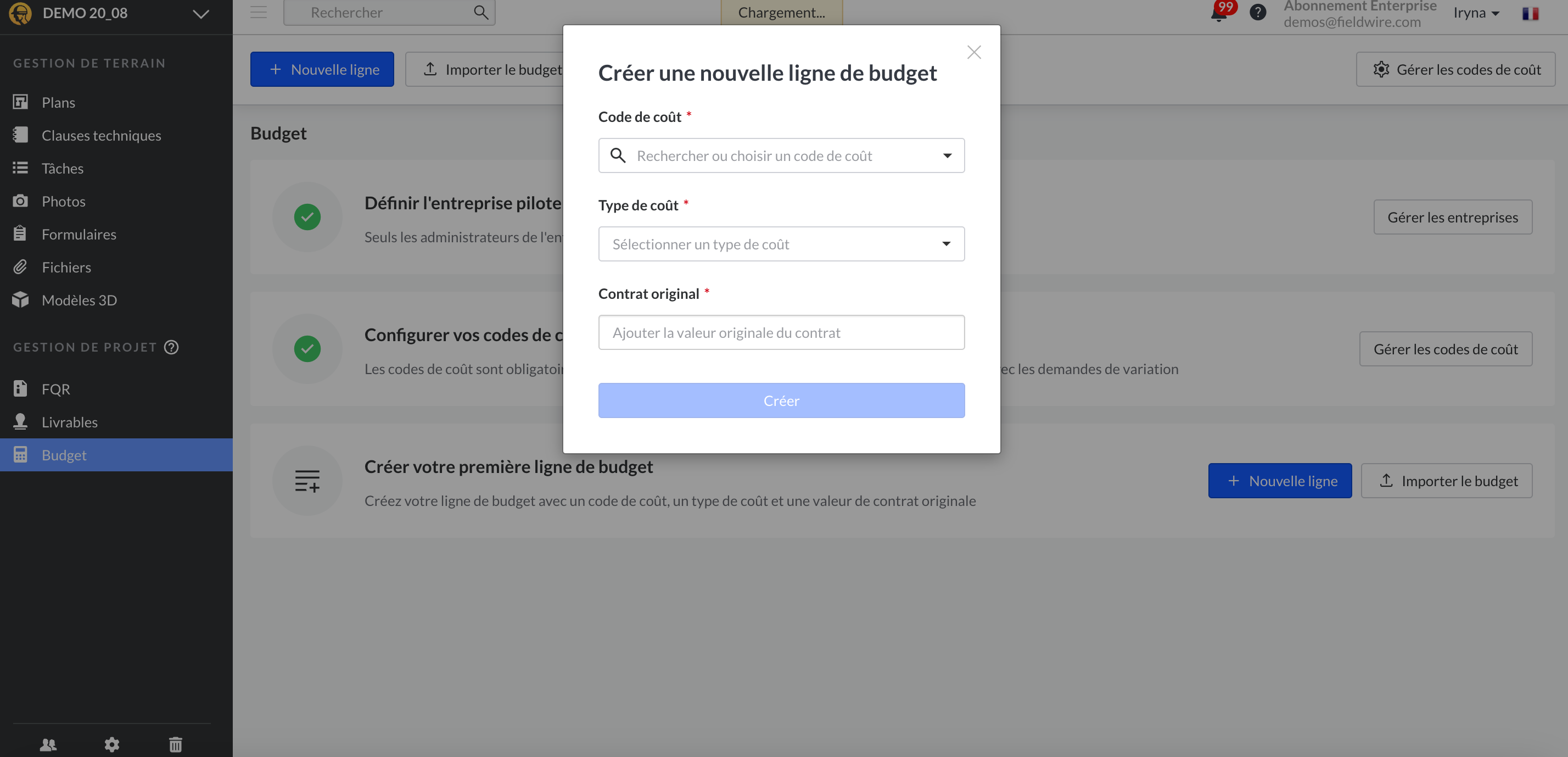Select Tâches in the sidebar

tap(62, 168)
